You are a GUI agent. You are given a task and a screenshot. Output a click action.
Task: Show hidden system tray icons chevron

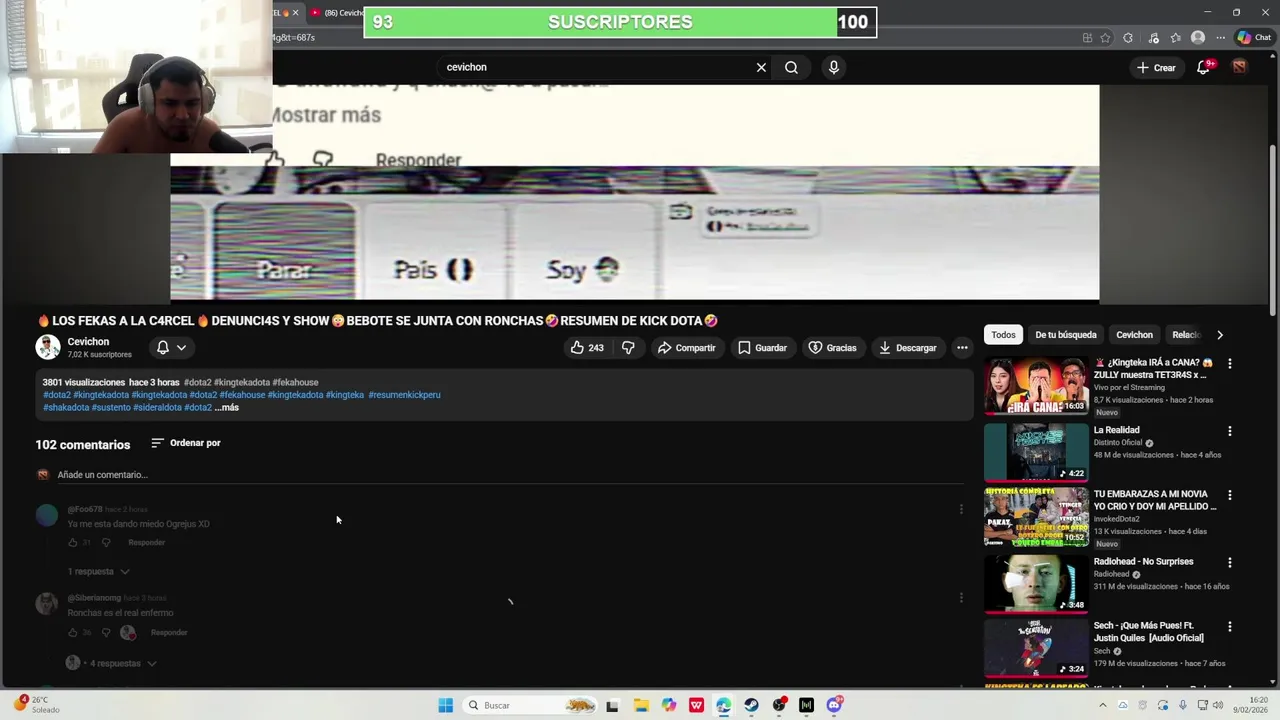pyautogui.click(x=1103, y=705)
